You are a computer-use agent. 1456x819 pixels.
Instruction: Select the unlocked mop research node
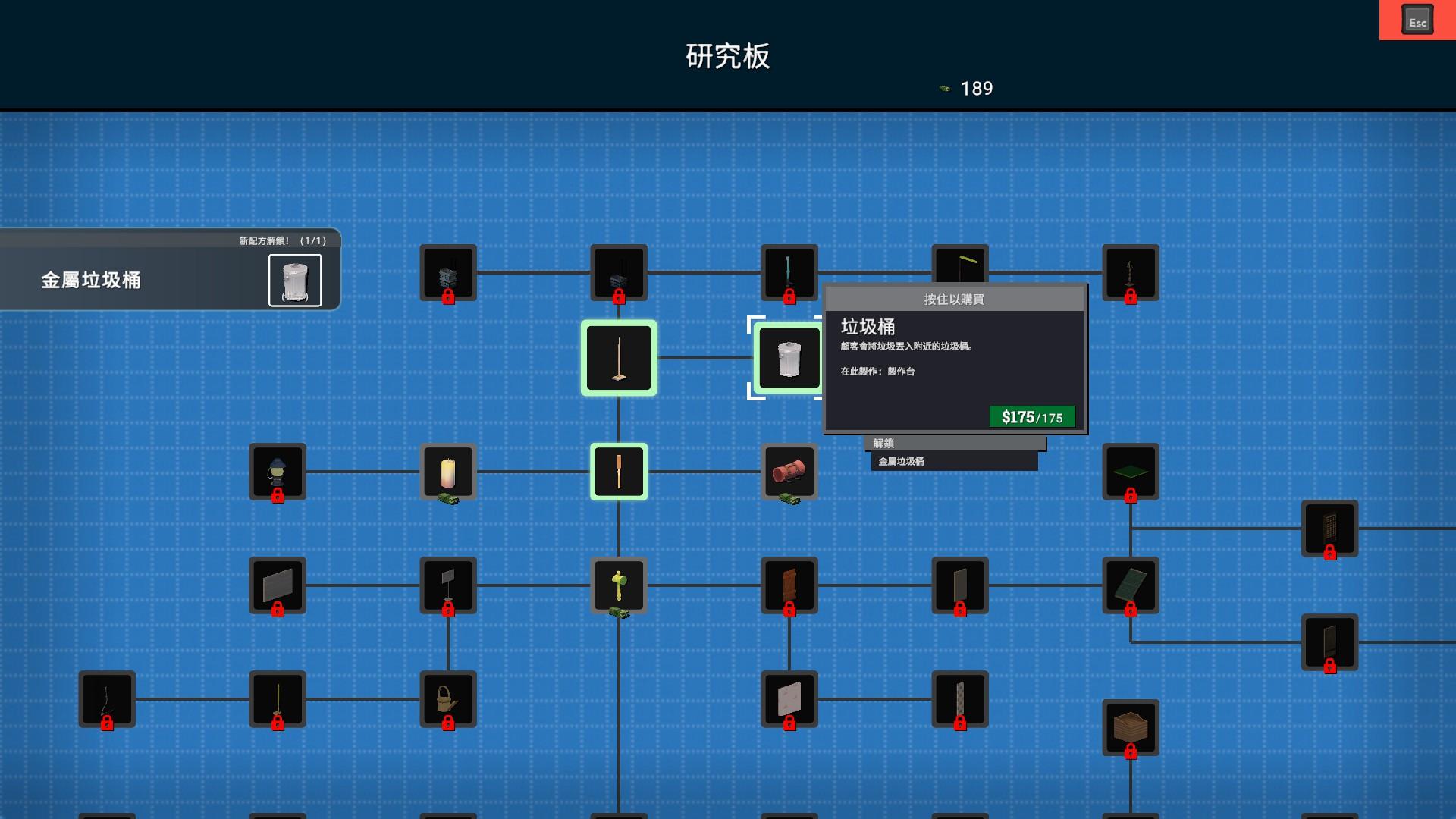tap(619, 358)
